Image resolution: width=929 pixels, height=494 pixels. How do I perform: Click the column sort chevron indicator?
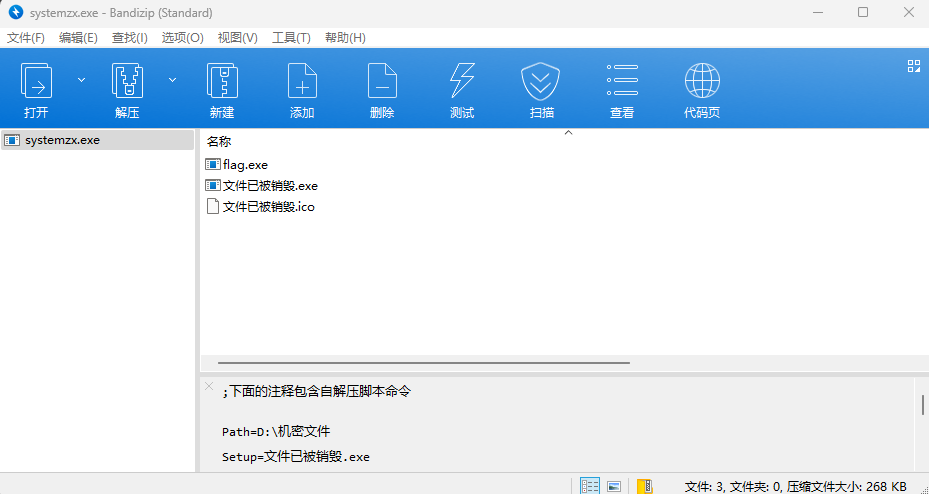[568, 133]
